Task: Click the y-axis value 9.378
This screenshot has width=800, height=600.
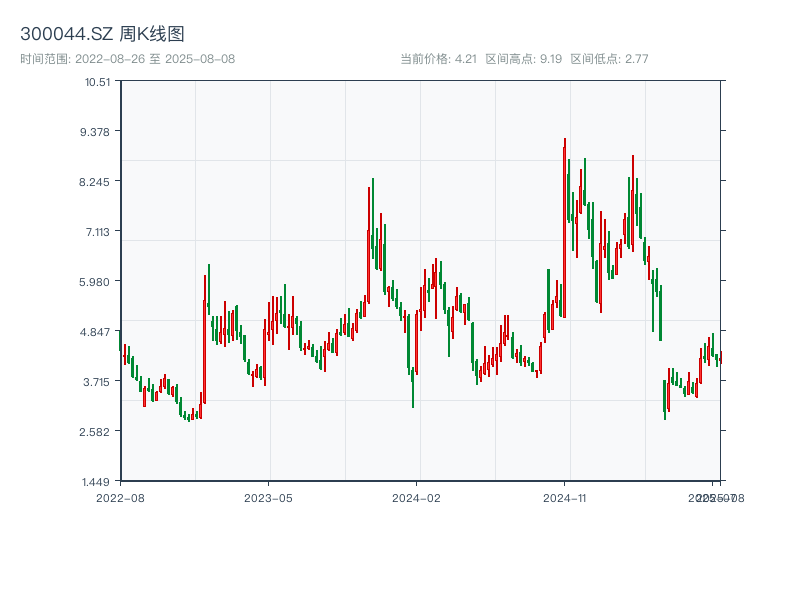Action: pos(95,132)
